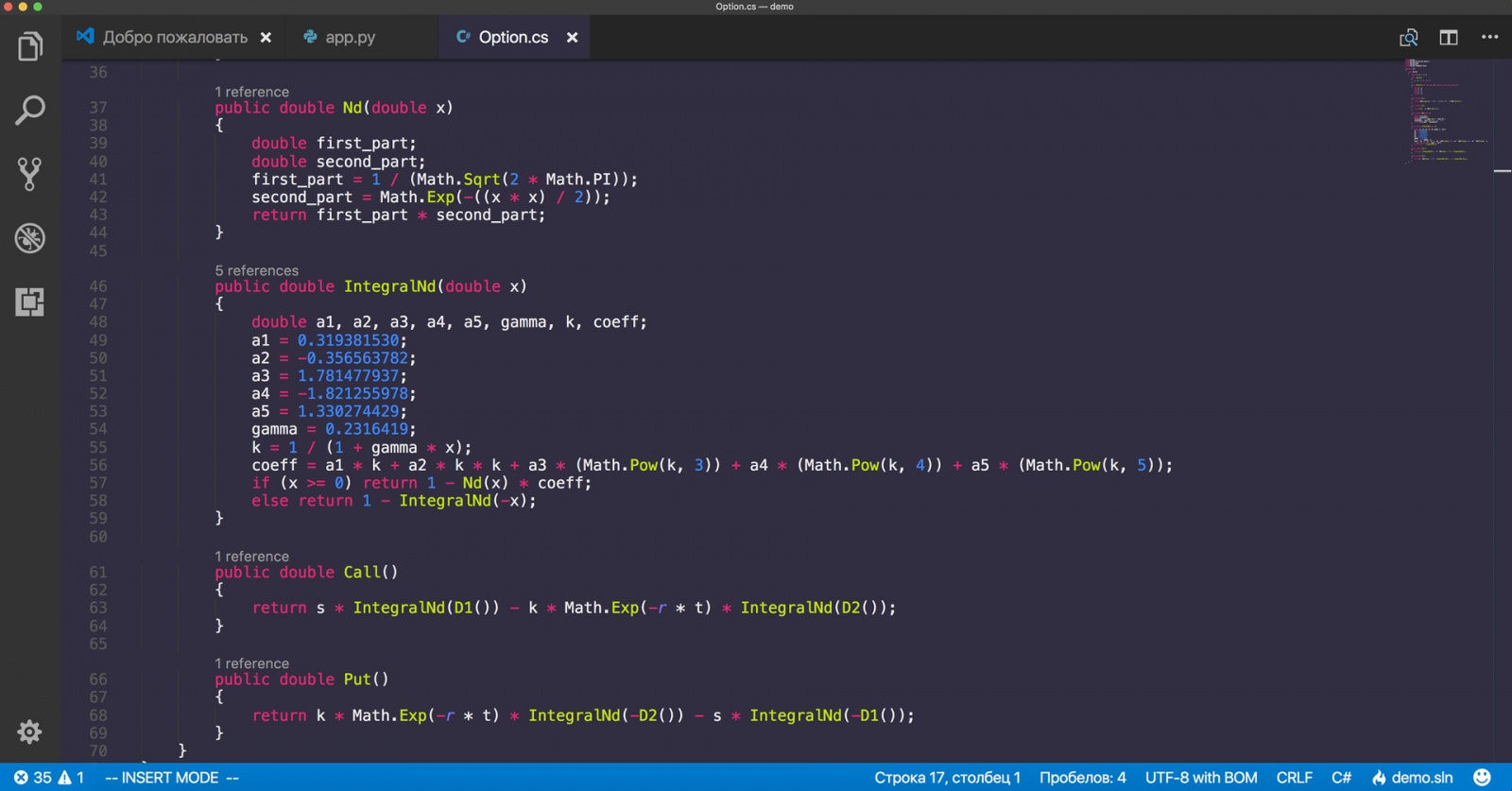1512x791 pixels.
Task: Open the Source Control view
Action: pyautogui.click(x=30, y=174)
